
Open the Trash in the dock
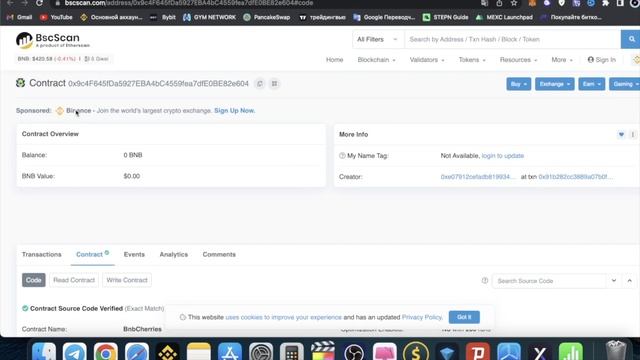pos(616,351)
